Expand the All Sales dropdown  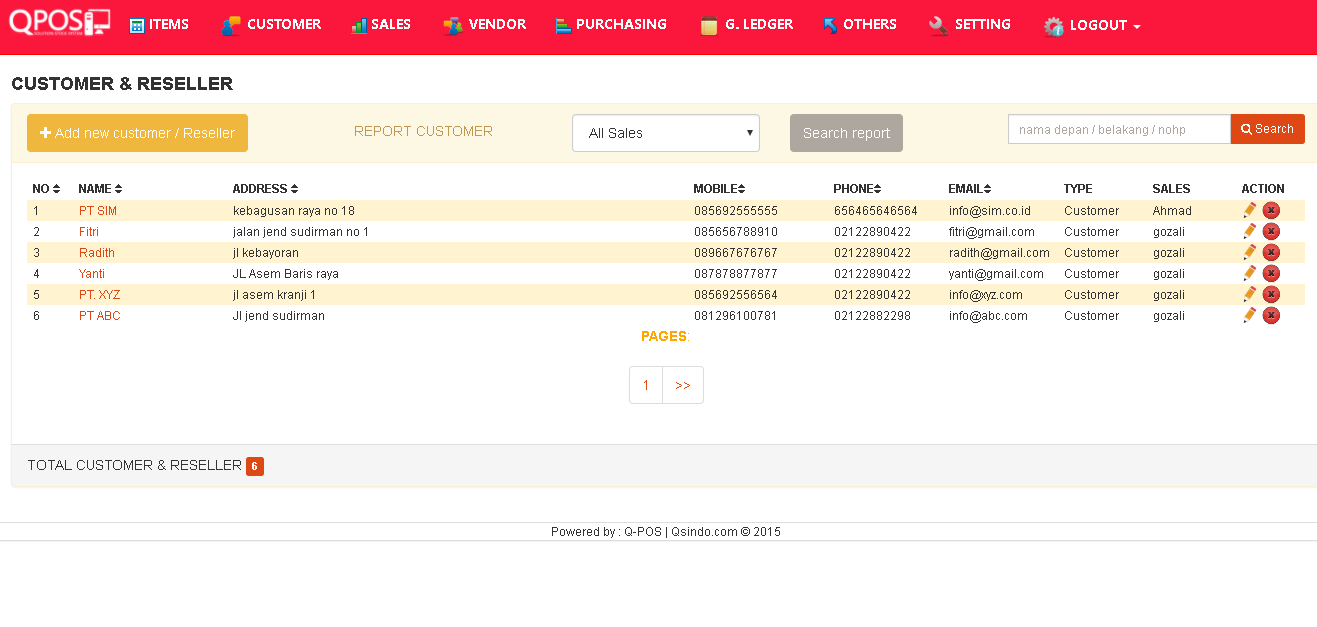coord(665,133)
